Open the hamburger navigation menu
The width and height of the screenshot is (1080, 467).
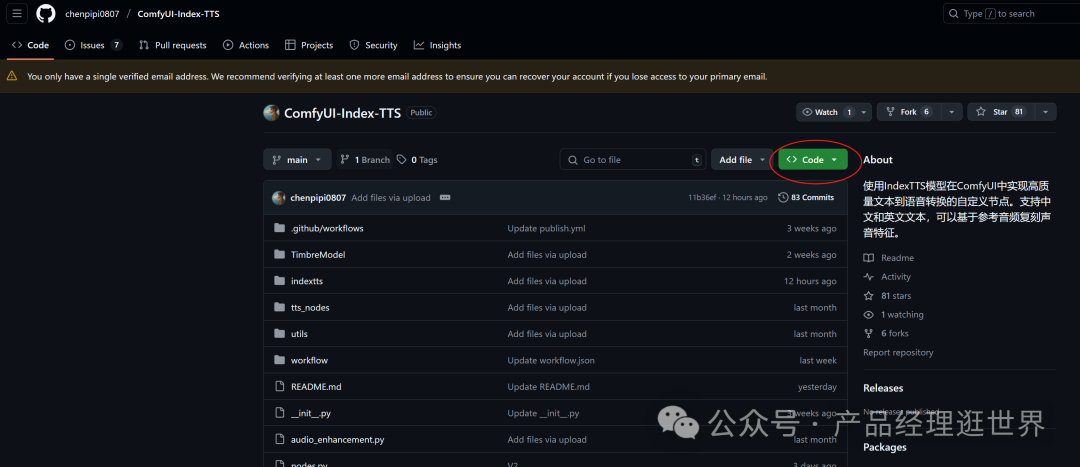click(17, 13)
